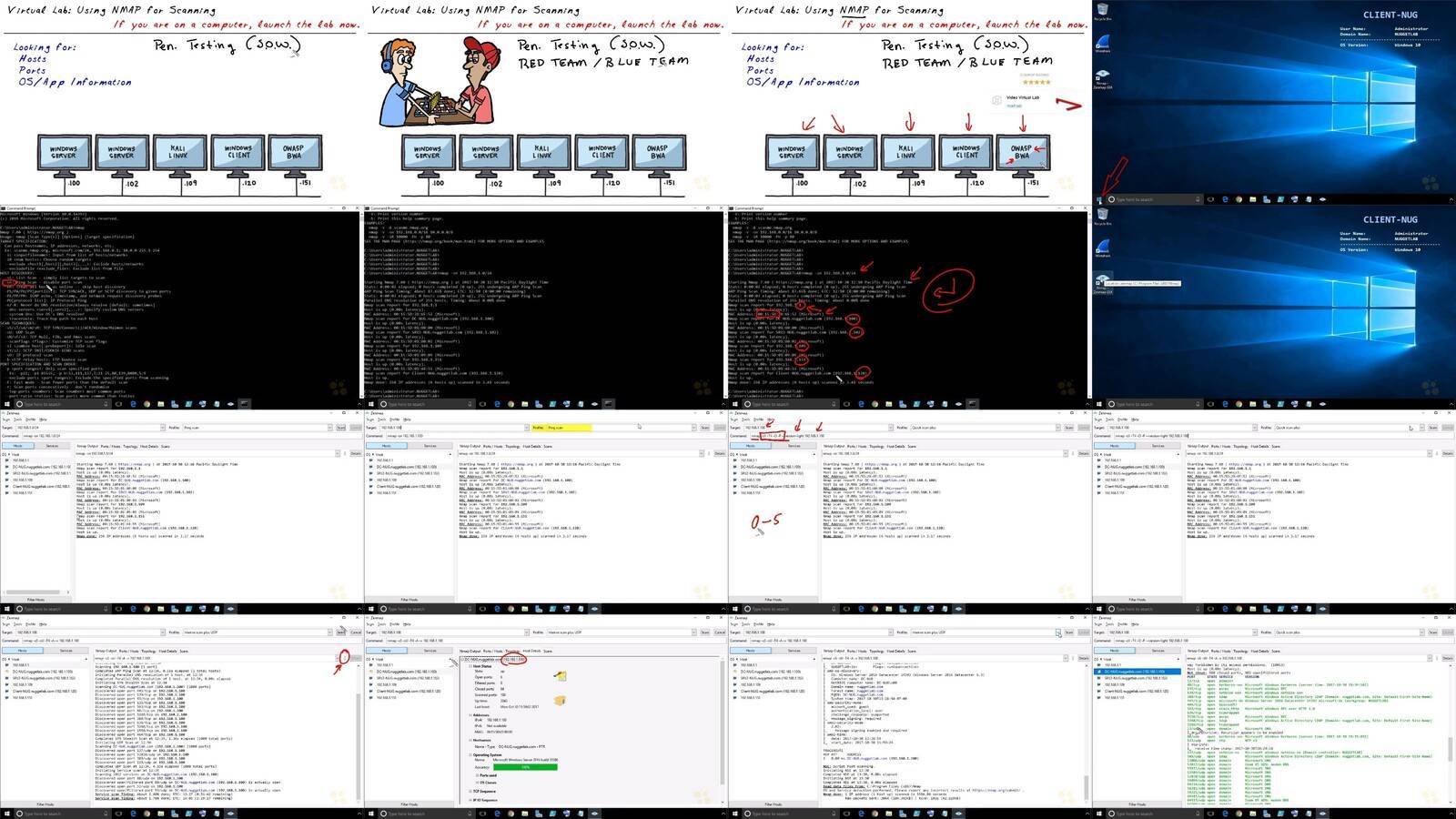
Task: Click Start button in nmap help-text frame
Action: [x=6, y=404]
